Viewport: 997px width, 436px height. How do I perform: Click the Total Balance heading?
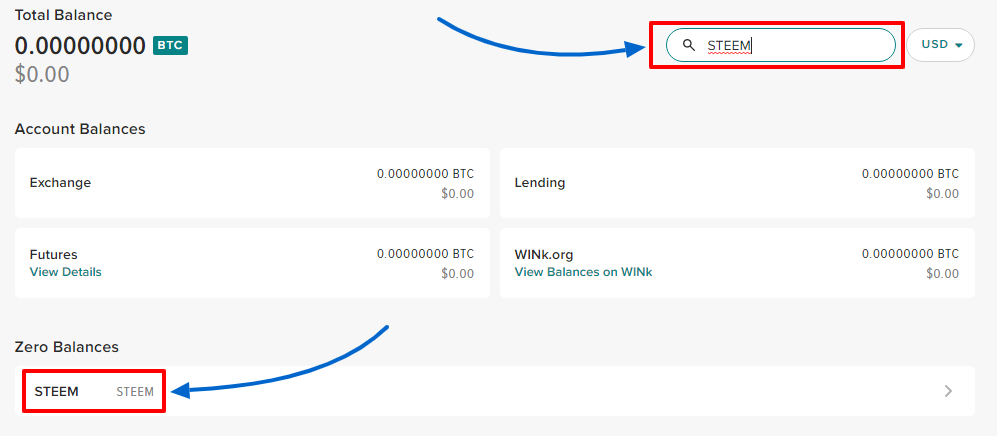64,15
